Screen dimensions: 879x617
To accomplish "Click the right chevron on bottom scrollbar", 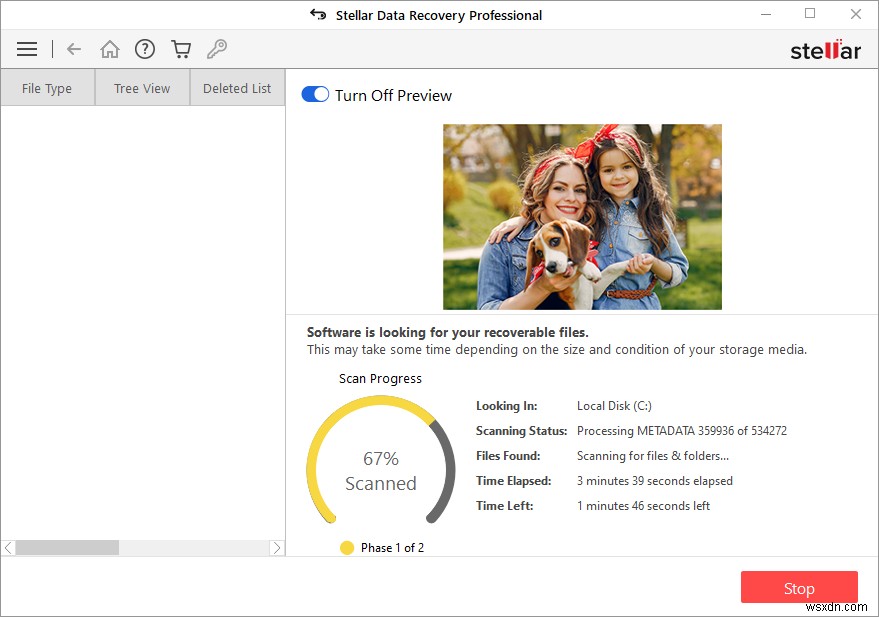I will click(278, 547).
